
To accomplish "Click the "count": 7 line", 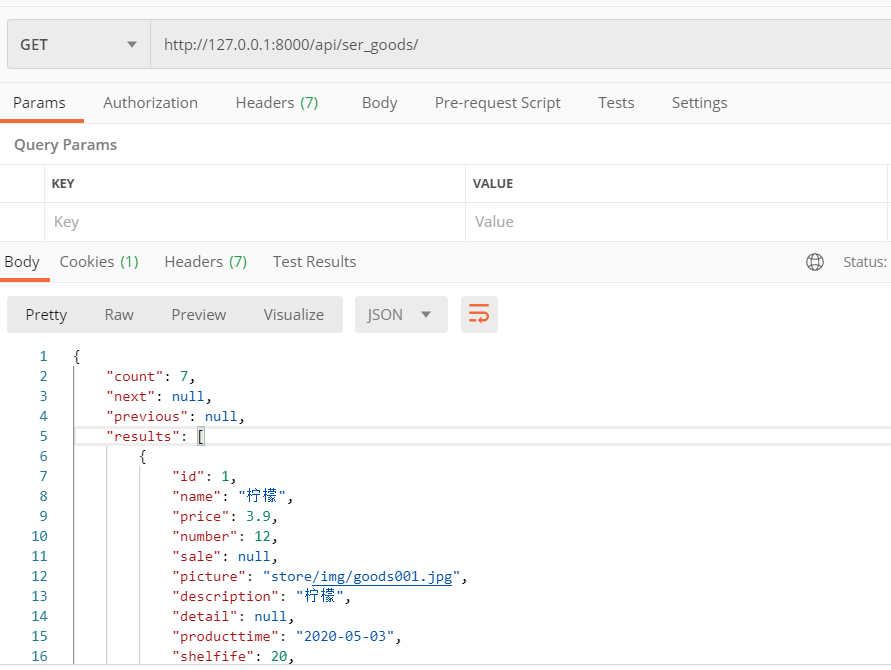I will [151, 376].
